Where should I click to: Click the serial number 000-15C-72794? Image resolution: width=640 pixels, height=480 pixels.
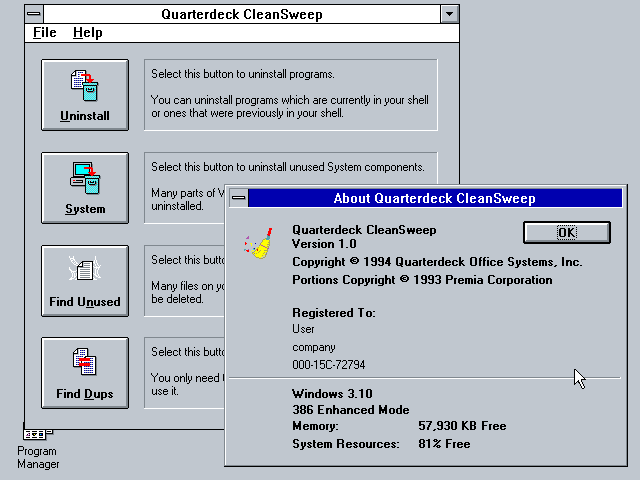[x=329, y=364]
